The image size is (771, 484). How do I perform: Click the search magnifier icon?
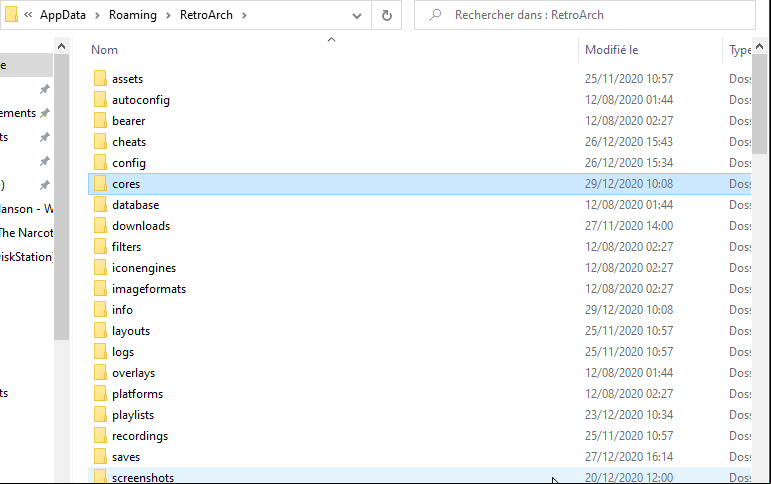tap(435, 15)
